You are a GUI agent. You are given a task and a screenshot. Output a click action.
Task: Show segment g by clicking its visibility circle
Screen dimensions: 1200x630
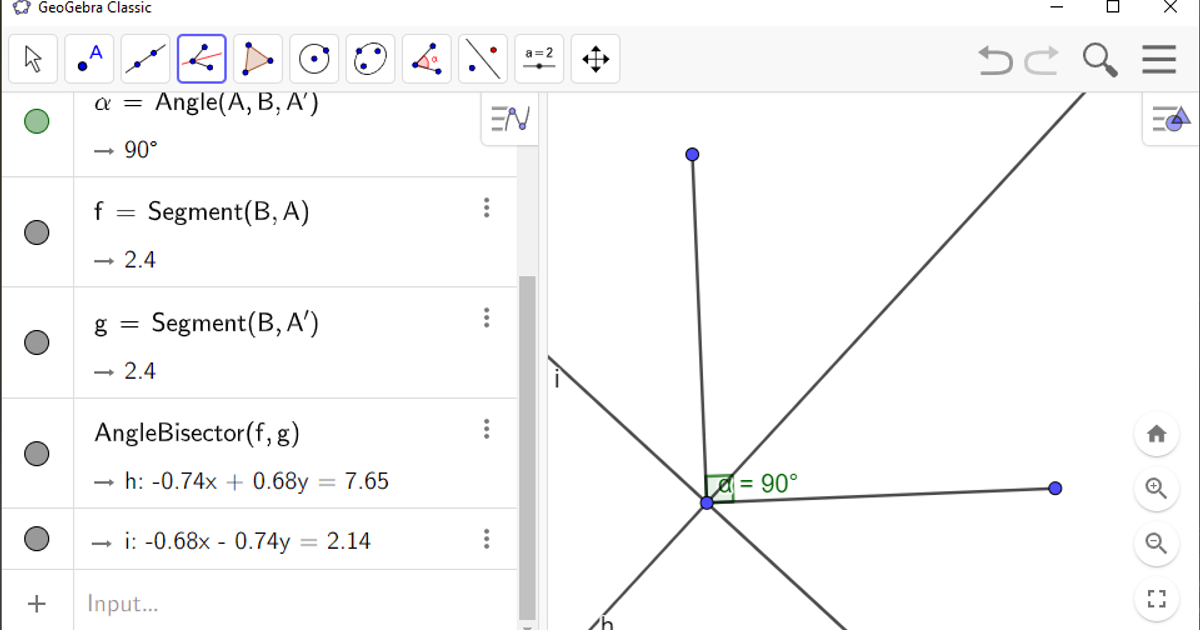pyautogui.click(x=37, y=342)
